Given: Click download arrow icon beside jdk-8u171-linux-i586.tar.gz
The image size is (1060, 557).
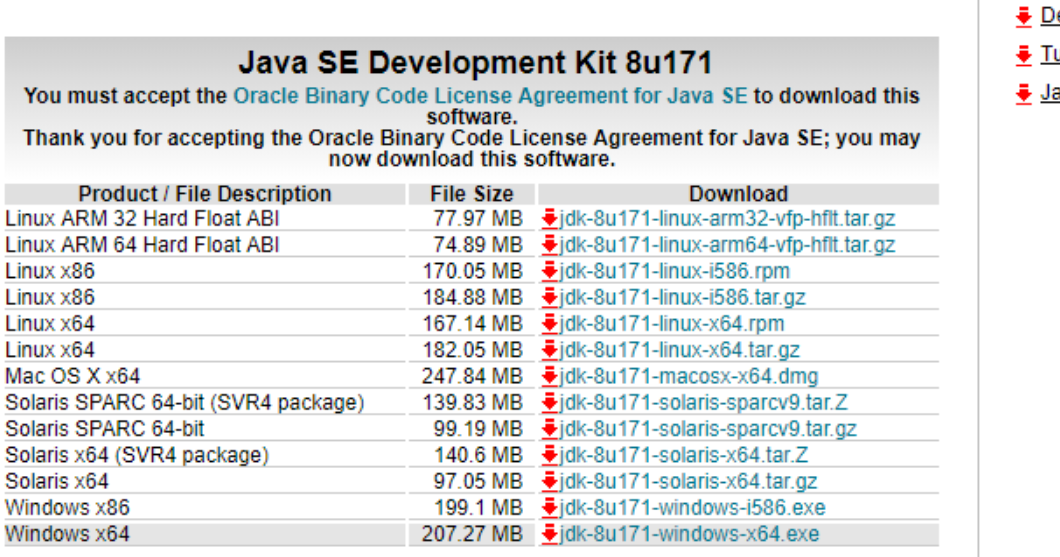Looking at the screenshot, I should (550, 297).
